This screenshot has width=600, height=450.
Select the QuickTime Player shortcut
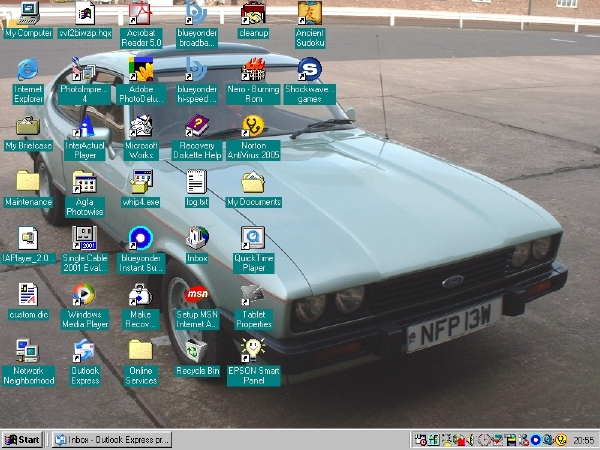click(x=253, y=238)
